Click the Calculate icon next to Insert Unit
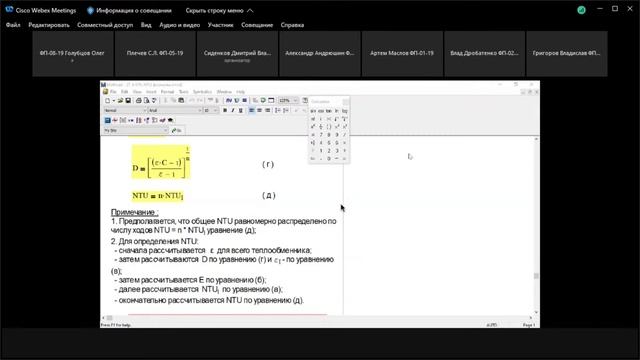This screenshot has height=360, width=640. click(244, 100)
